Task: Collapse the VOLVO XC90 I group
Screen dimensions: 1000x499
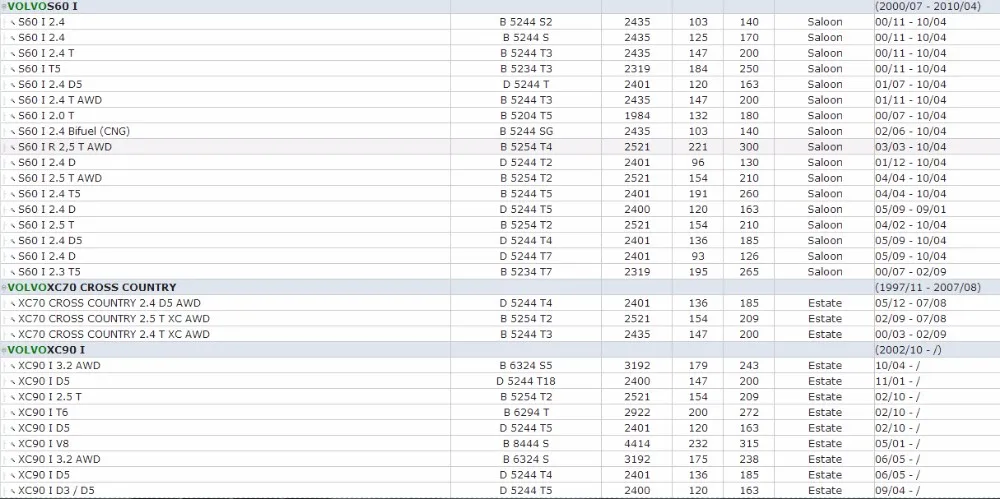Action: coord(4,350)
